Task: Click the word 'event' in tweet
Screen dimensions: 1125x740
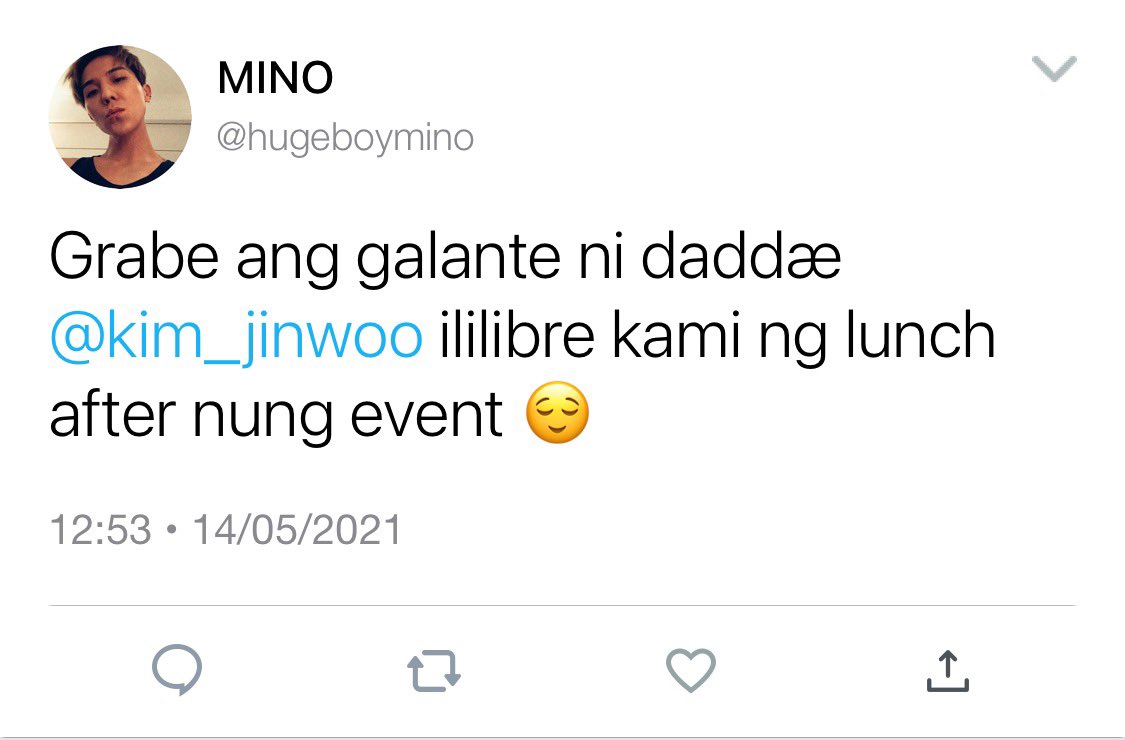Action: [x=426, y=415]
